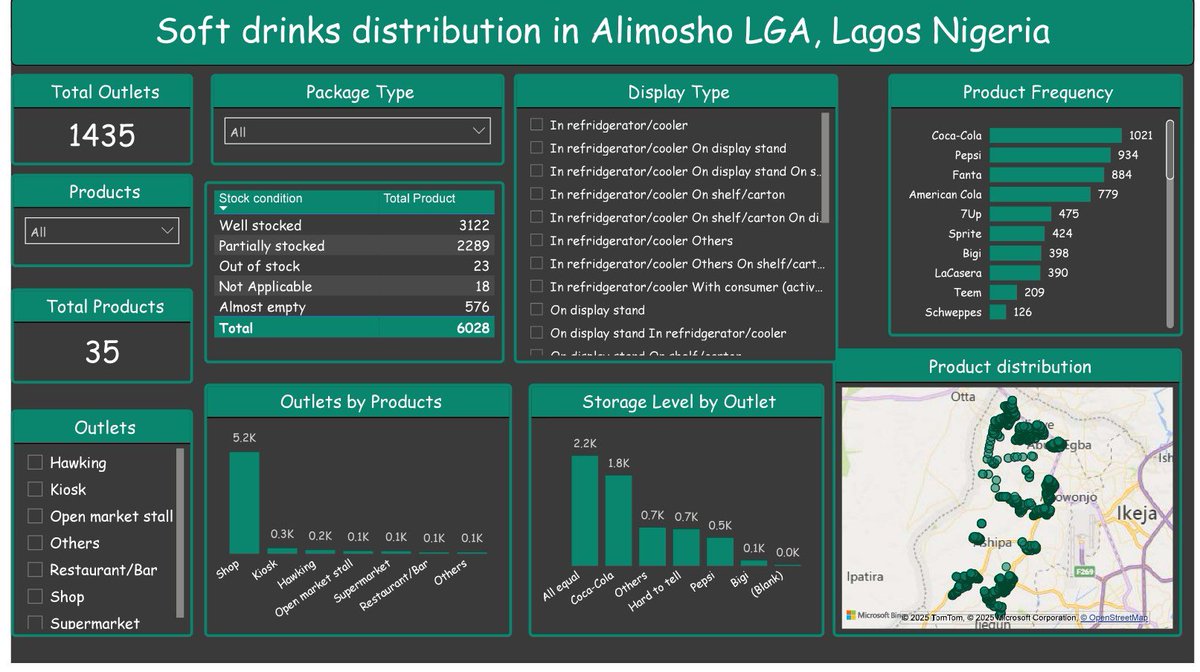Click the Sprite frequency bar

click(x=1017, y=233)
